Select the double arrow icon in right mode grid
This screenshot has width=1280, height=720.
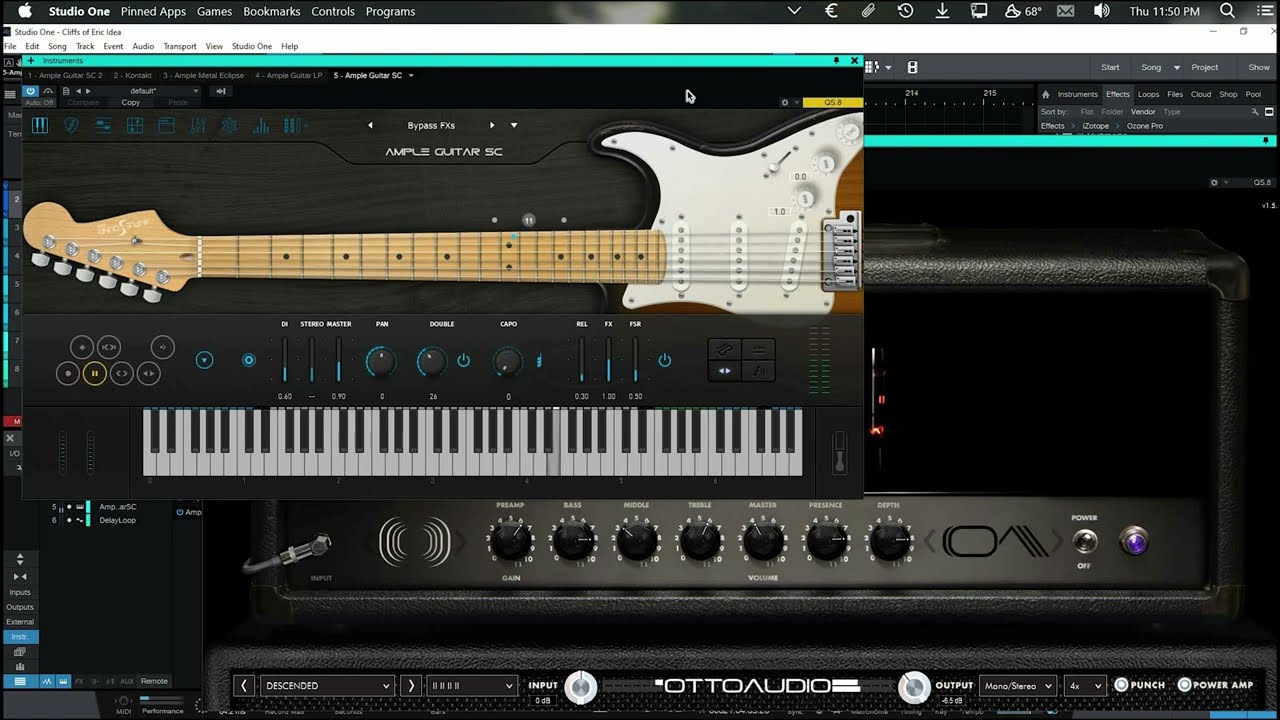pos(725,371)
